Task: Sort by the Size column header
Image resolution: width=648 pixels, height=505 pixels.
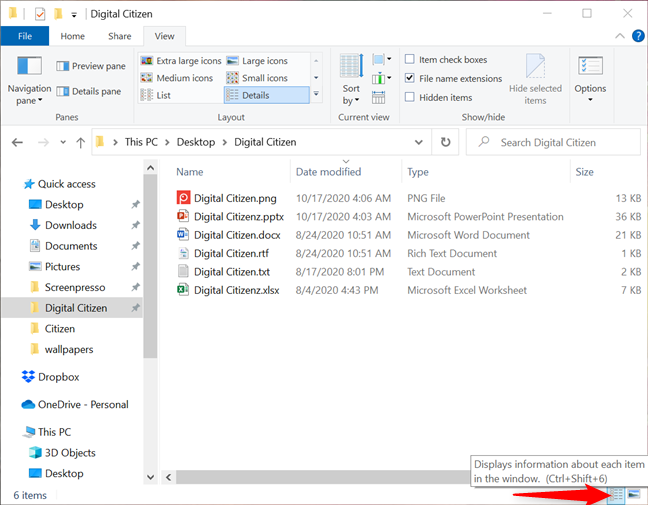Action: point(584,172)
